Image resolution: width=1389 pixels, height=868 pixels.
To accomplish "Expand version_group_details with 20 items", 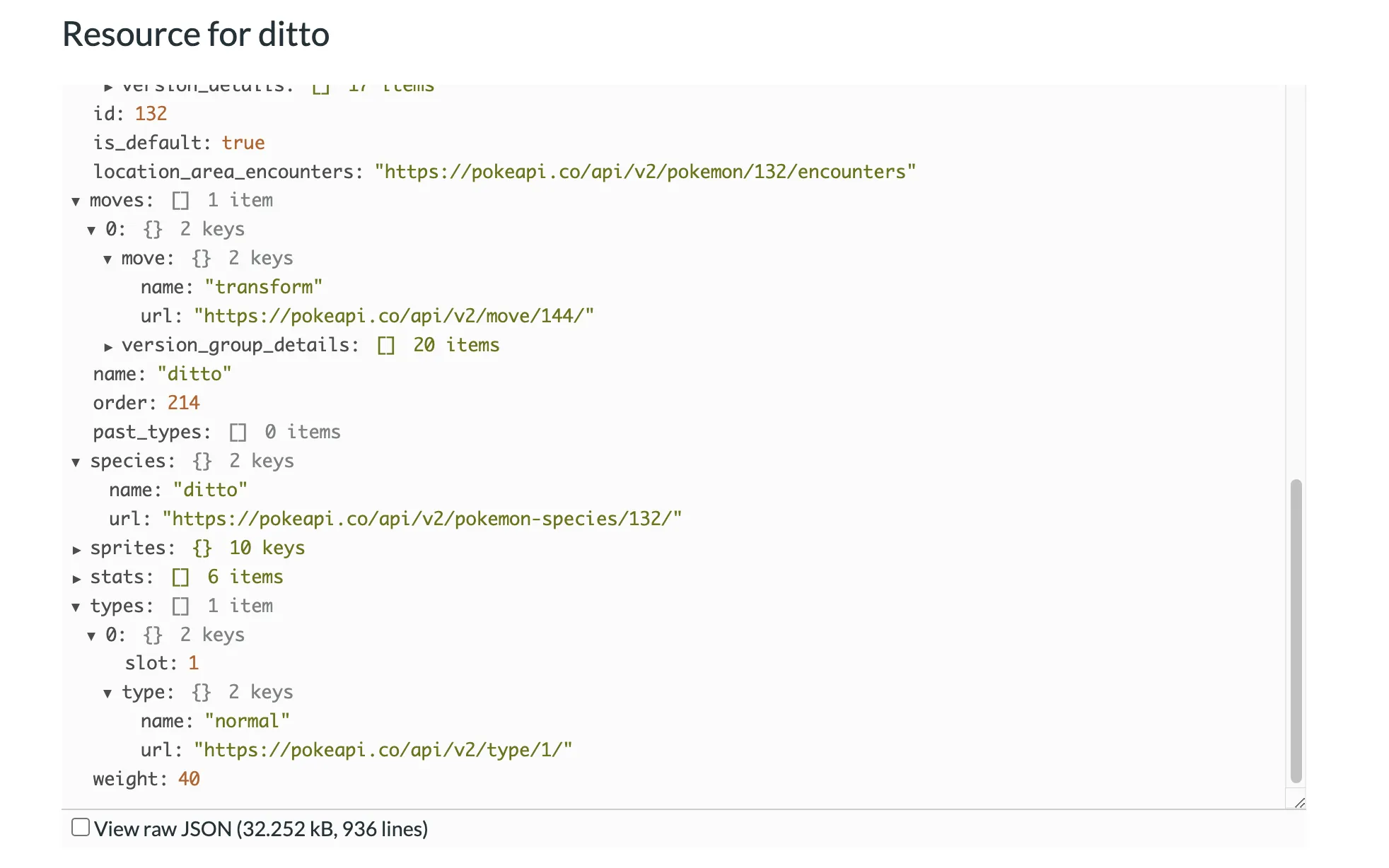I will (x=107, y=346).
